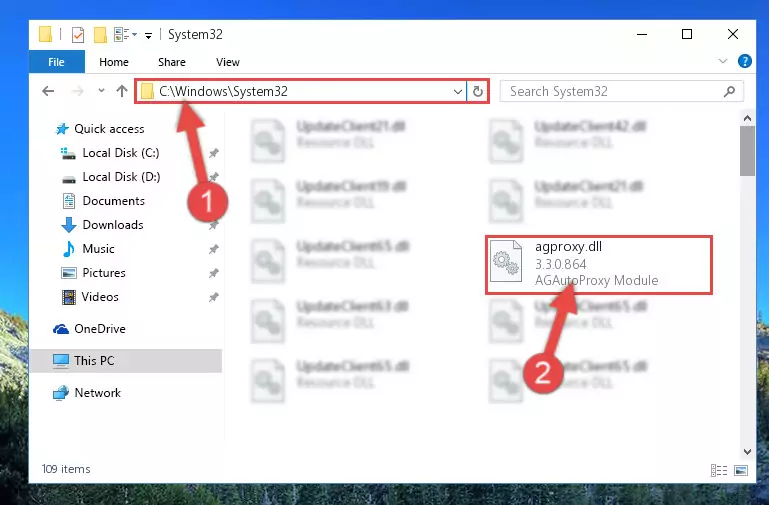Click the agproxy.dll gear file icon

pos(506,262)
